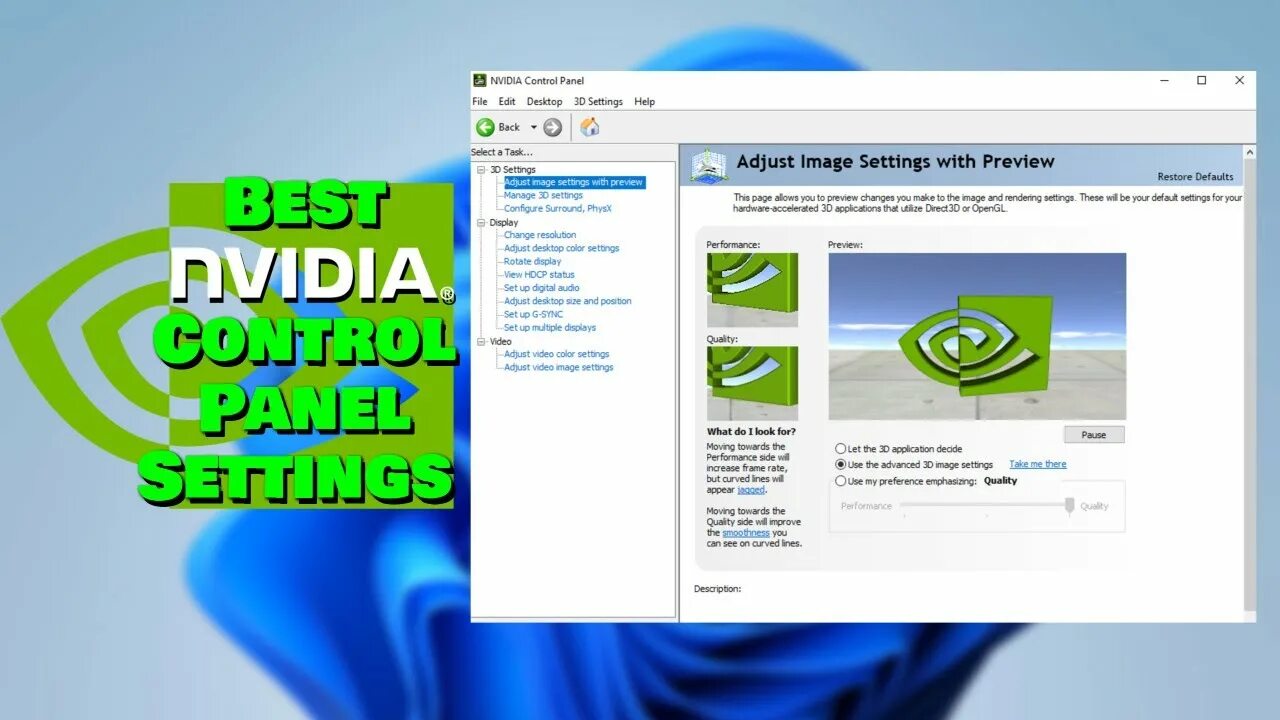Viewport: 1280px width, 720px height.
Task: Open the Home icon in toolbar
Action: tap(590, 127)
